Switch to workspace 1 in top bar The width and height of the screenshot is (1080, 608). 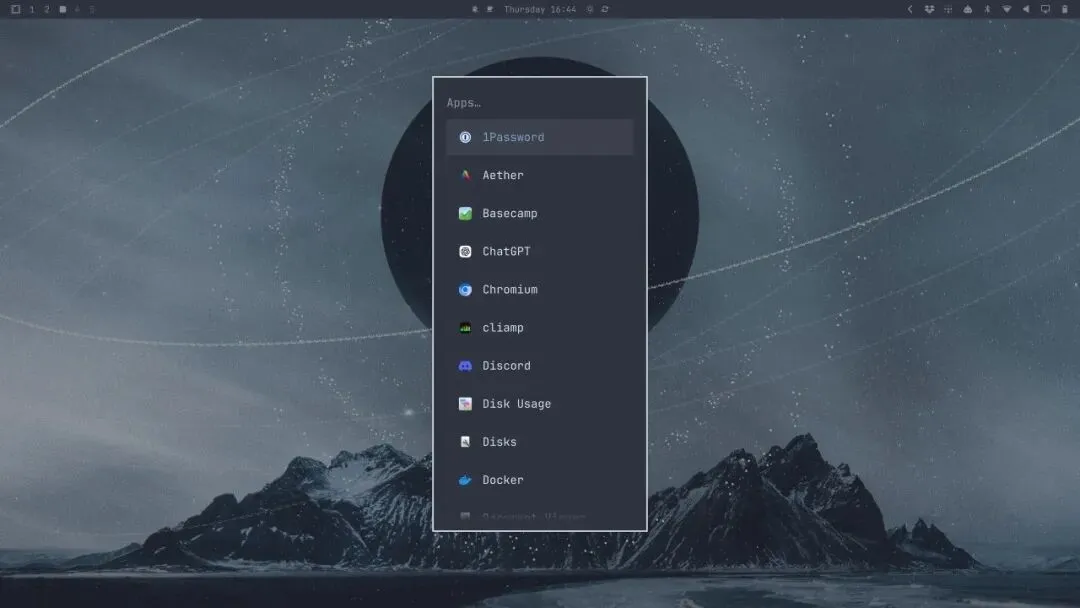pyautogui.click(x=32, y=9)
